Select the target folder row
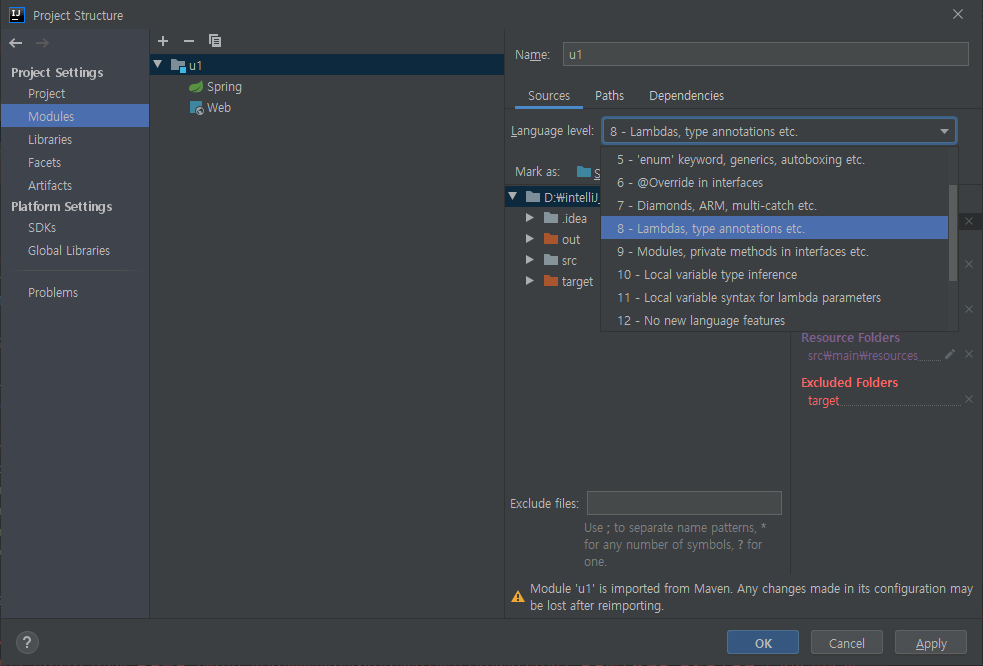The height and width of the screenshot is (666, 983). (x=569, y=282)
